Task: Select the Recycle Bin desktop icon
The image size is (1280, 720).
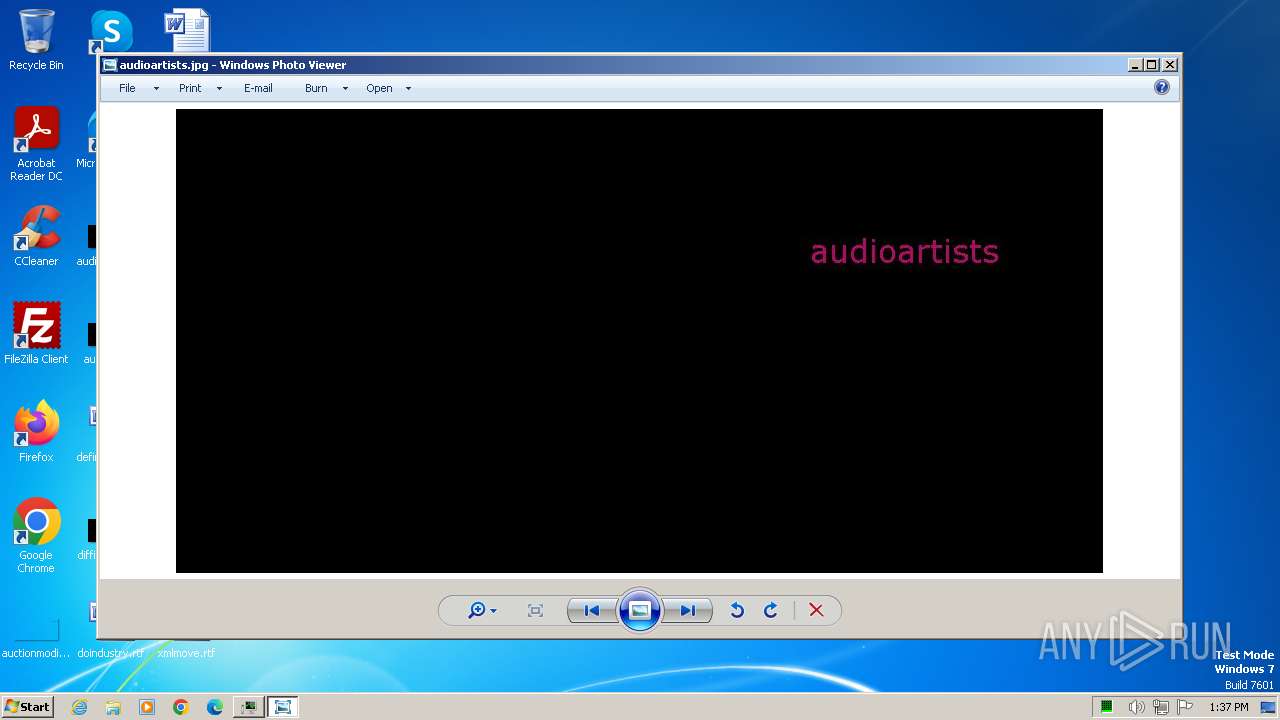Action: (36, 40)
